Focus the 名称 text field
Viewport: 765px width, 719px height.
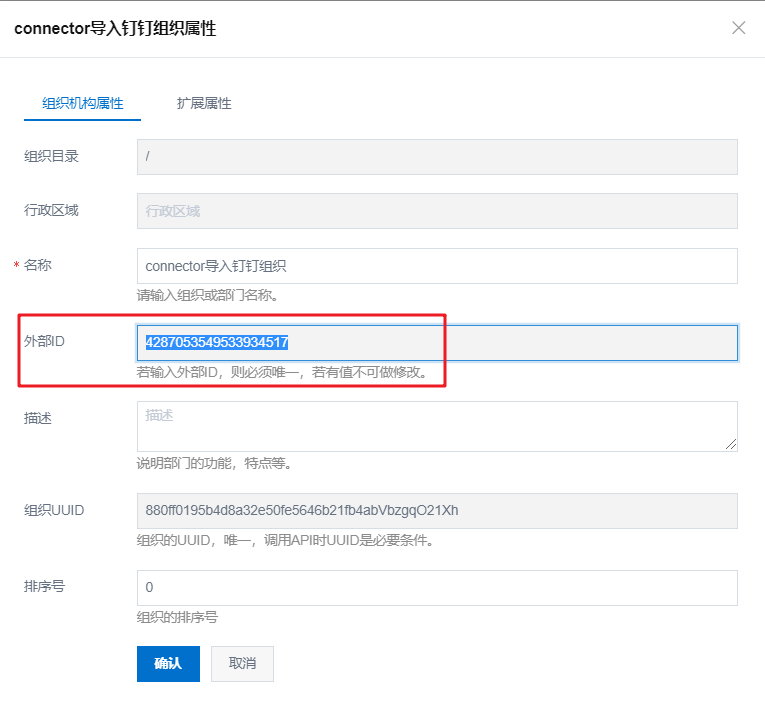click(437, 266)
